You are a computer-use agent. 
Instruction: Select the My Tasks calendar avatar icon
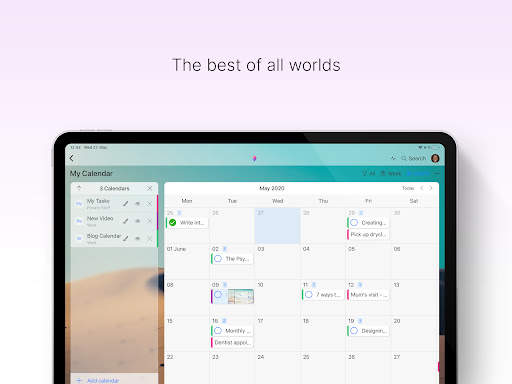pos(79,203)
